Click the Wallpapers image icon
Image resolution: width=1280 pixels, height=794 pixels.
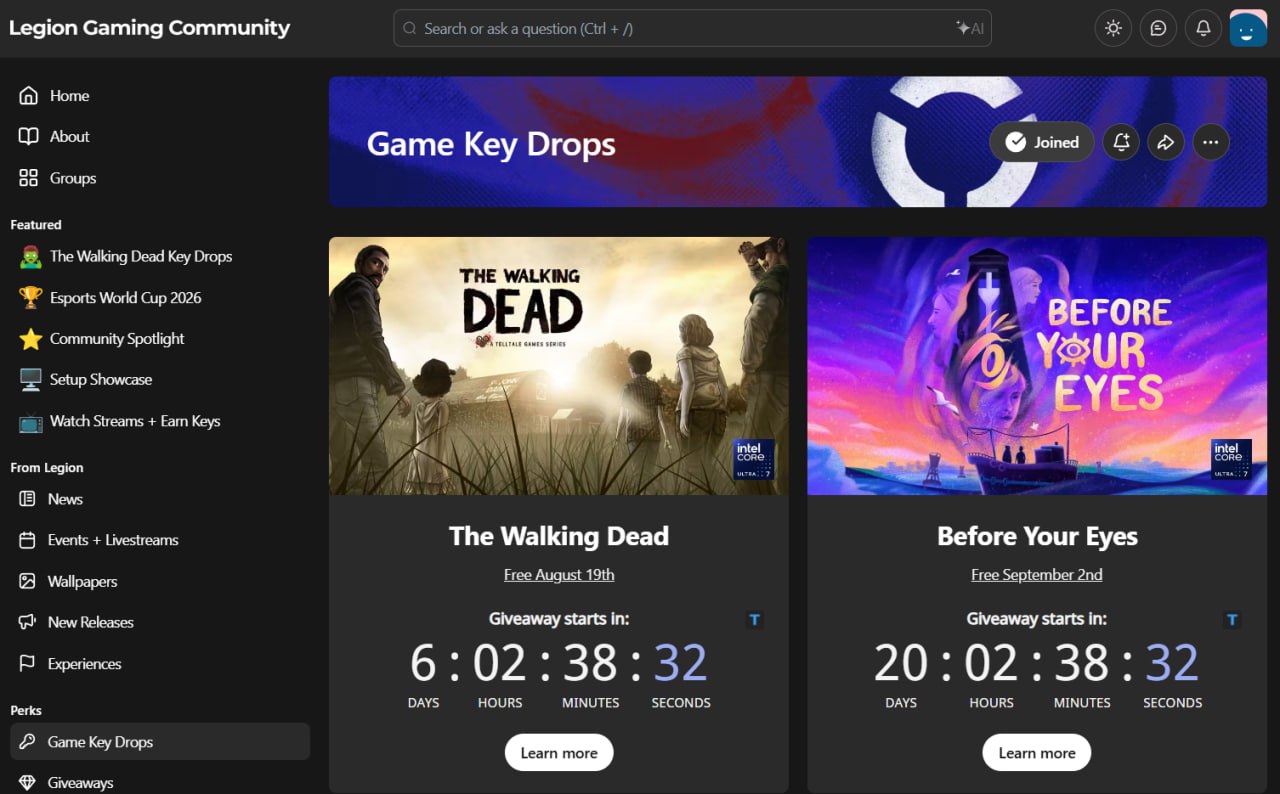click(28, 582)
